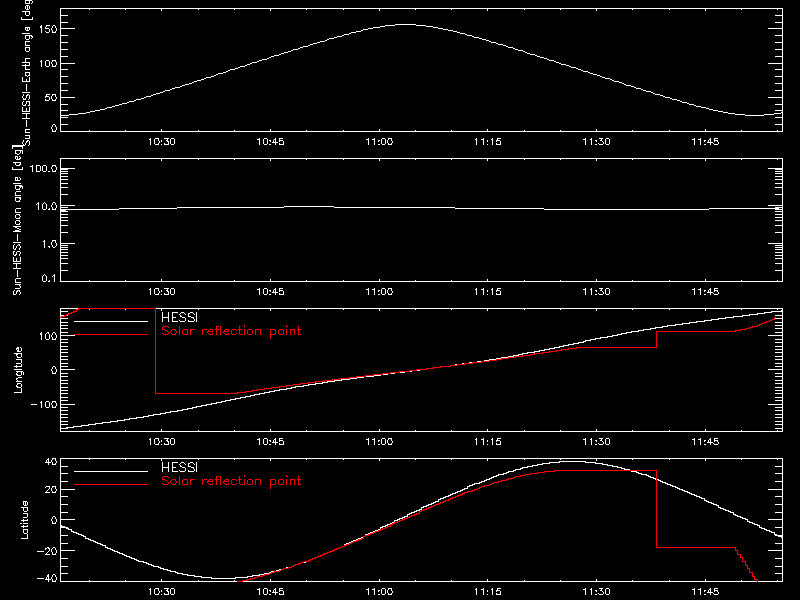800x600 pixels.
Task: Click the 0 tick on Longitude plot
Action: pyautogui.click(x=54, y=370)
